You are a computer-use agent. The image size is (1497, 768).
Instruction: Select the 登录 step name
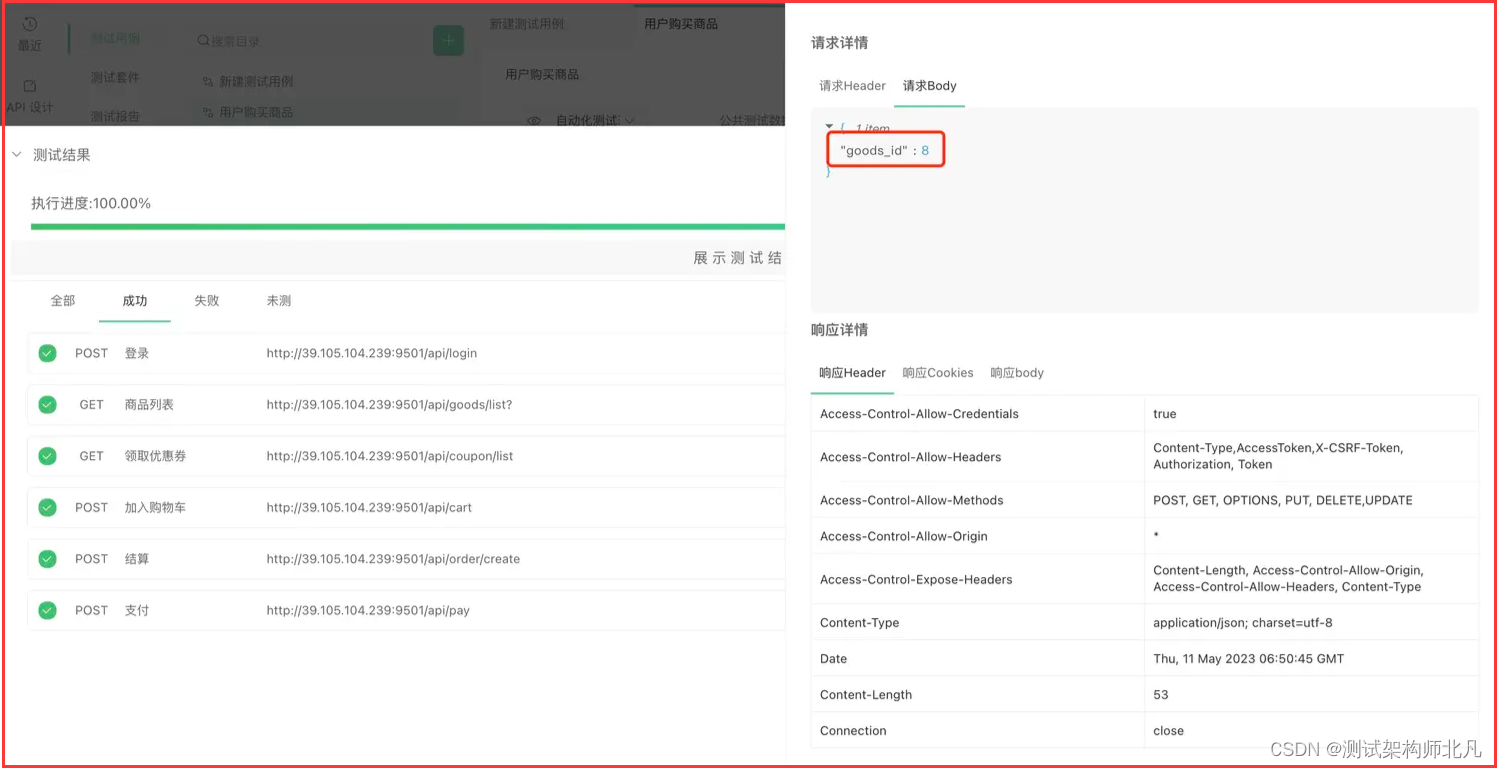(x=137, y=353)
